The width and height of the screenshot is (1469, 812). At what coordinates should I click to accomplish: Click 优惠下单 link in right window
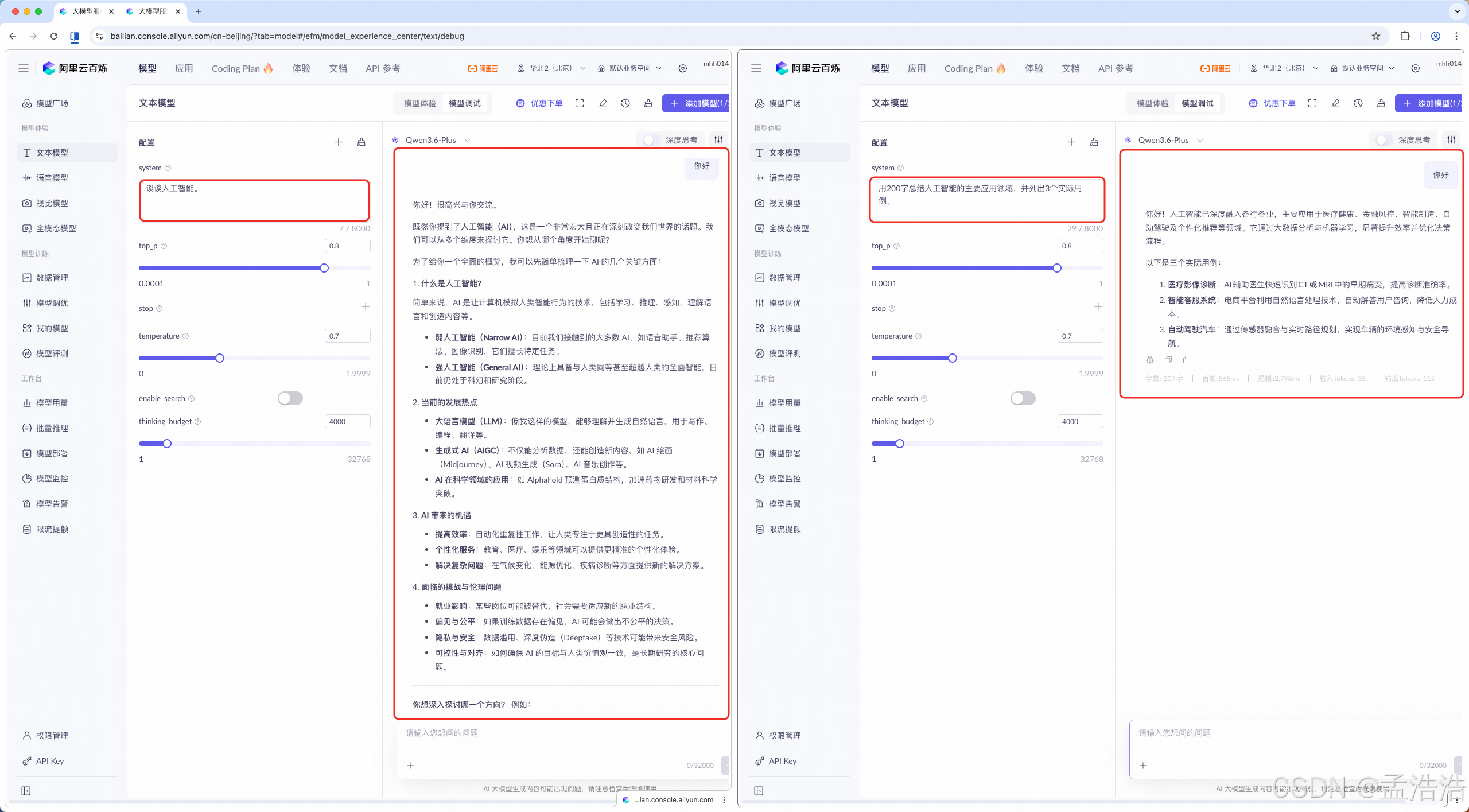click(x=1272, y=103)
